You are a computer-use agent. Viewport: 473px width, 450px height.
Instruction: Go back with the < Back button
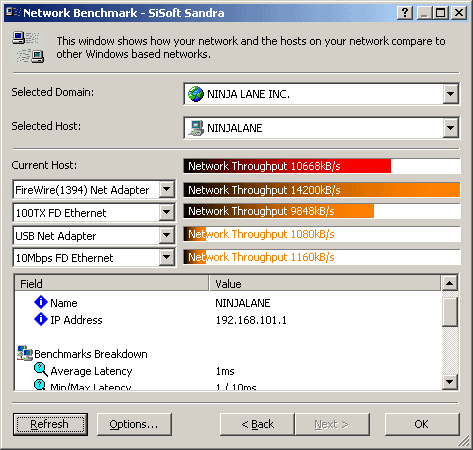point(257,424)
